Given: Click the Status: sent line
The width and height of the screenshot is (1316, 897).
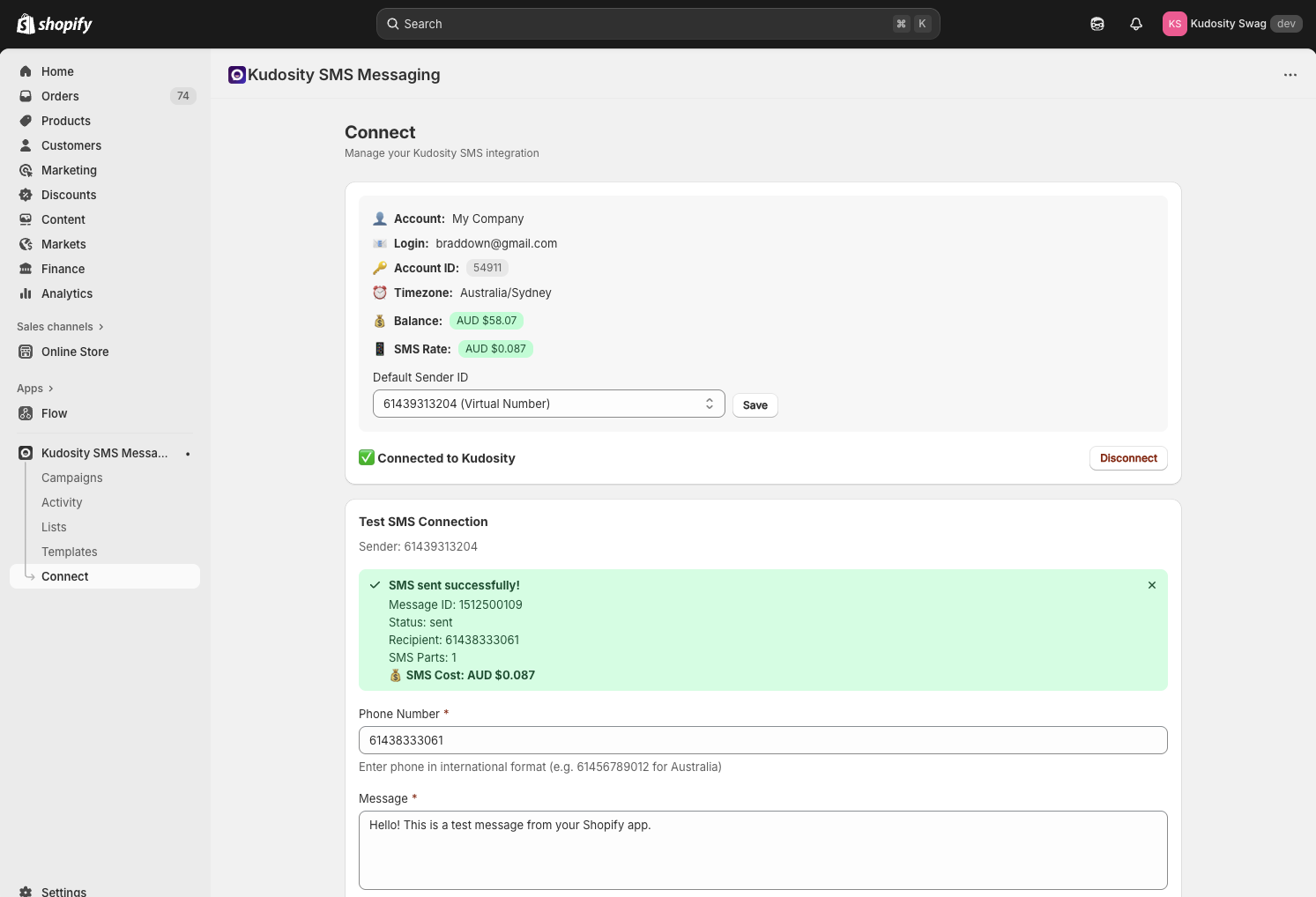Looking at the screenshot, I should point(420,622).
